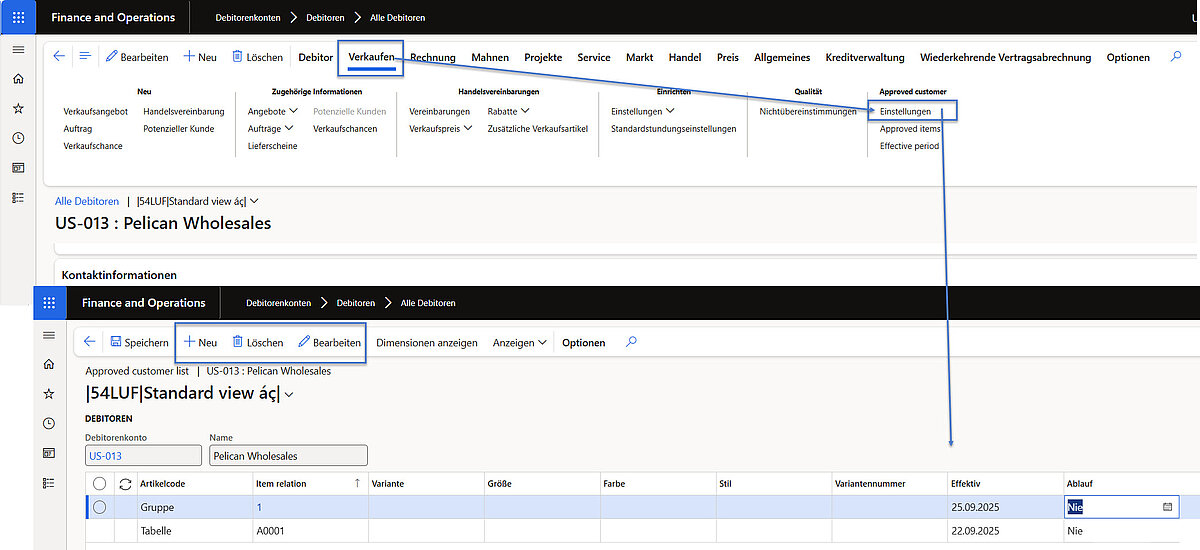Click the Debitorenkonto field showing US-013
1200x550 pixels.
(x=143, y=455)
